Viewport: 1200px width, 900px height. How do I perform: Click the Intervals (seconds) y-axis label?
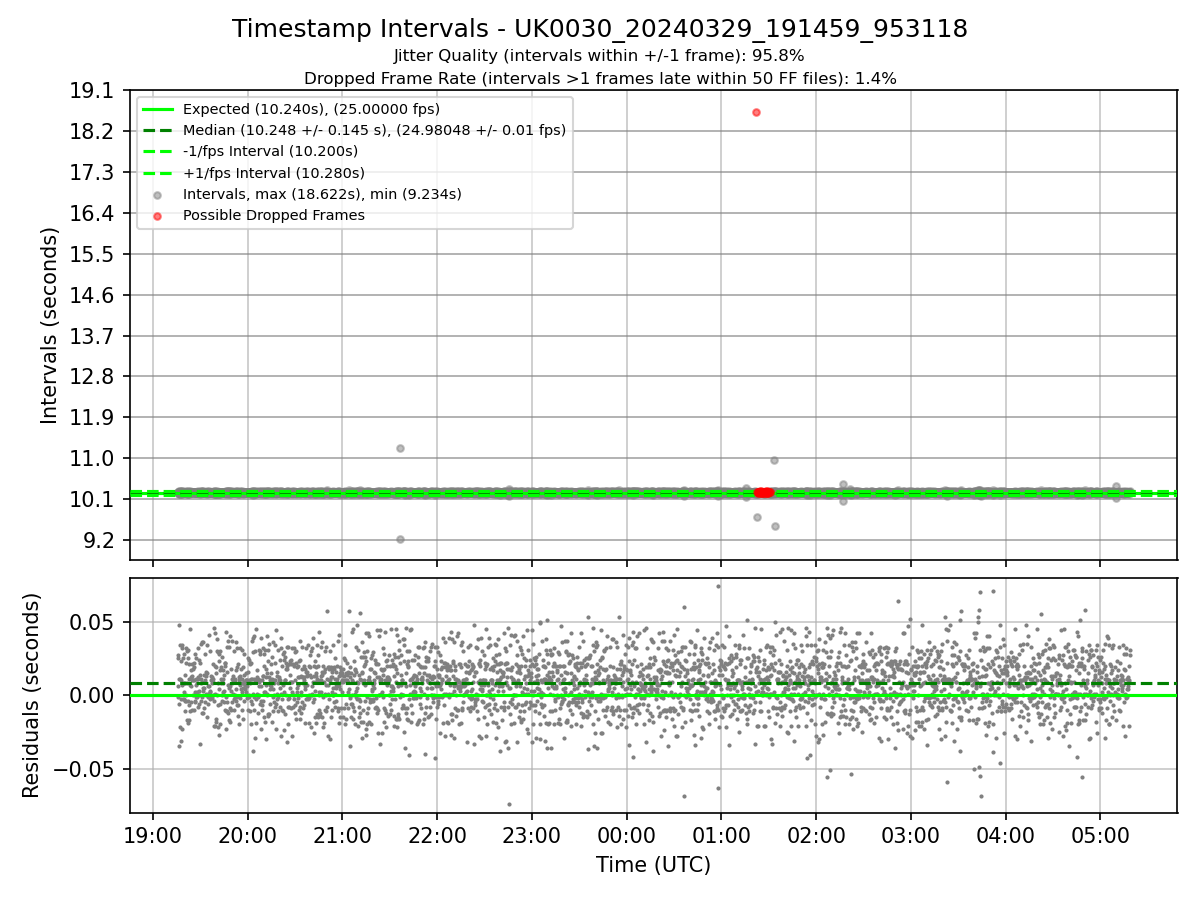pyautogui.click(x=50, y=325)
